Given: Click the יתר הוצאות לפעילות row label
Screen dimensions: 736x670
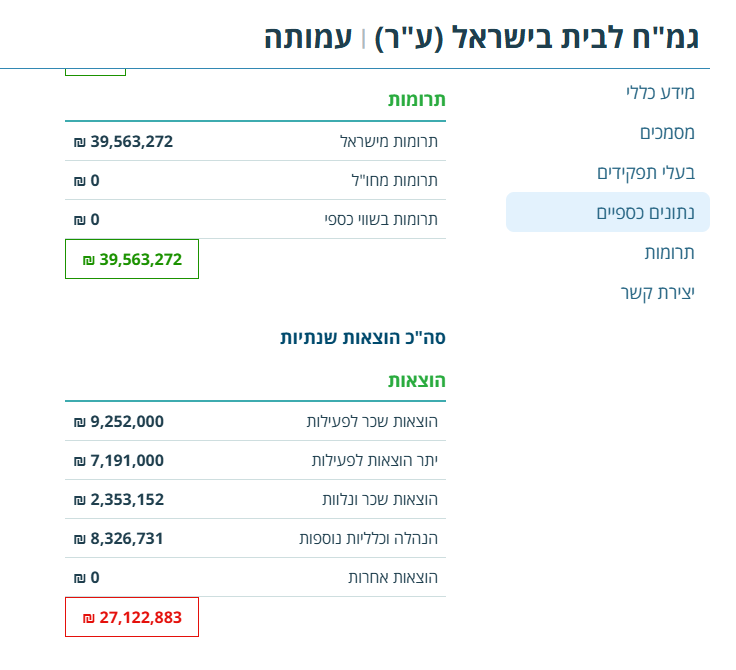Looking at the screenshot, I should click(x=374, y=461).
